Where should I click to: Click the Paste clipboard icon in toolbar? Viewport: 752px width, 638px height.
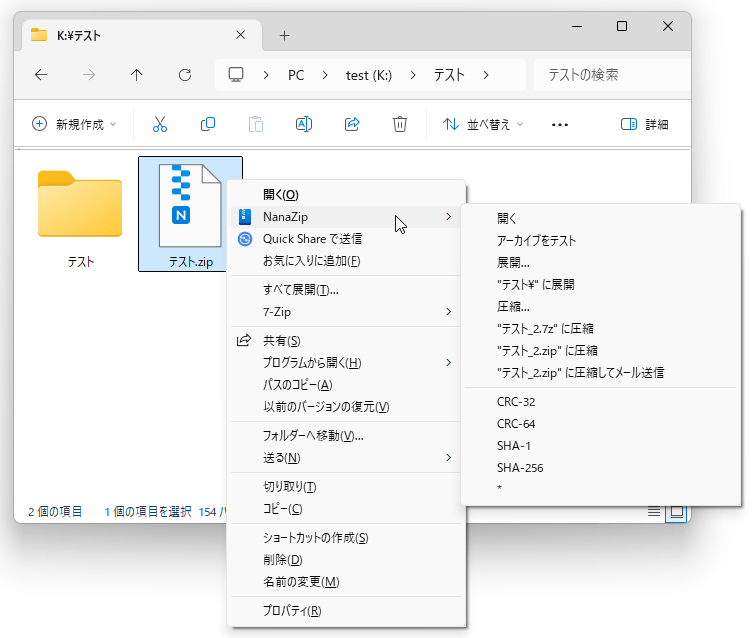256,124
